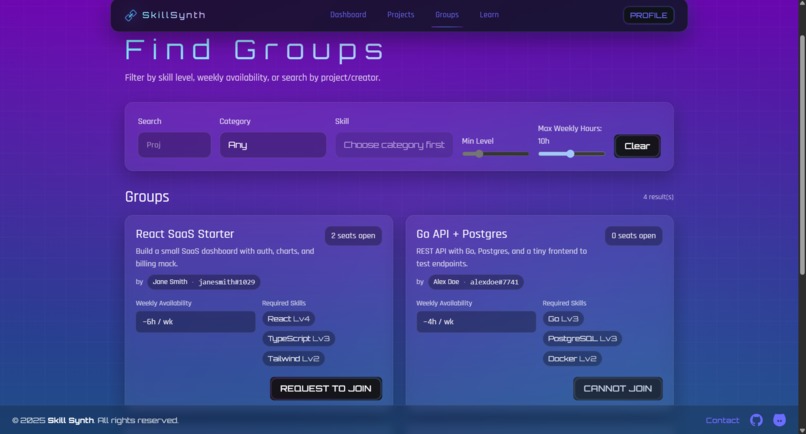Click REQUEST TO JOIN on React SaaS Starter
Viewport: 806px width, 434px height.
pos(326,389)
